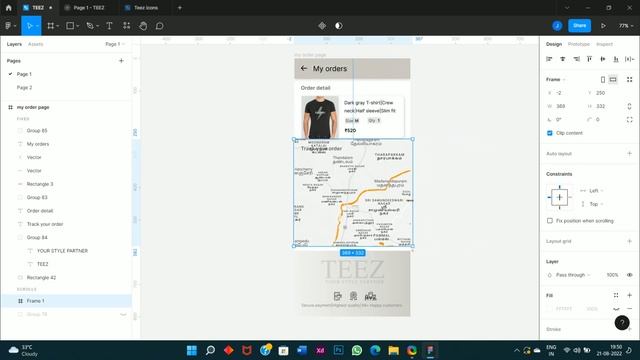Select the Rectangle shape tool
Screen dimensions: 640x360
(x=70, y=26)
